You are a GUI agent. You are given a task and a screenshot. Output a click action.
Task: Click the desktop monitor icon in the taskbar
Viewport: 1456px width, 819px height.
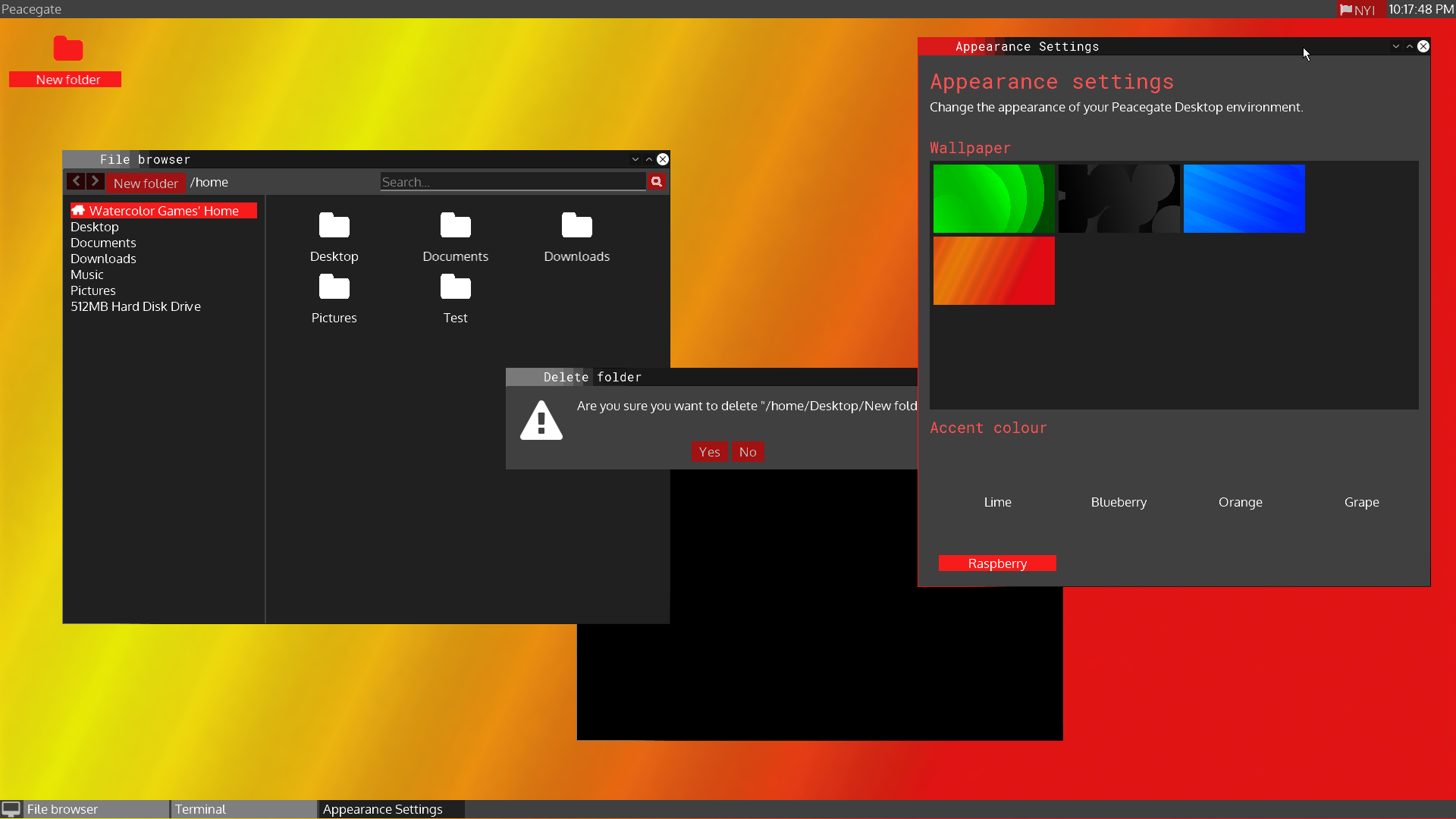click(x=11, y=809)
